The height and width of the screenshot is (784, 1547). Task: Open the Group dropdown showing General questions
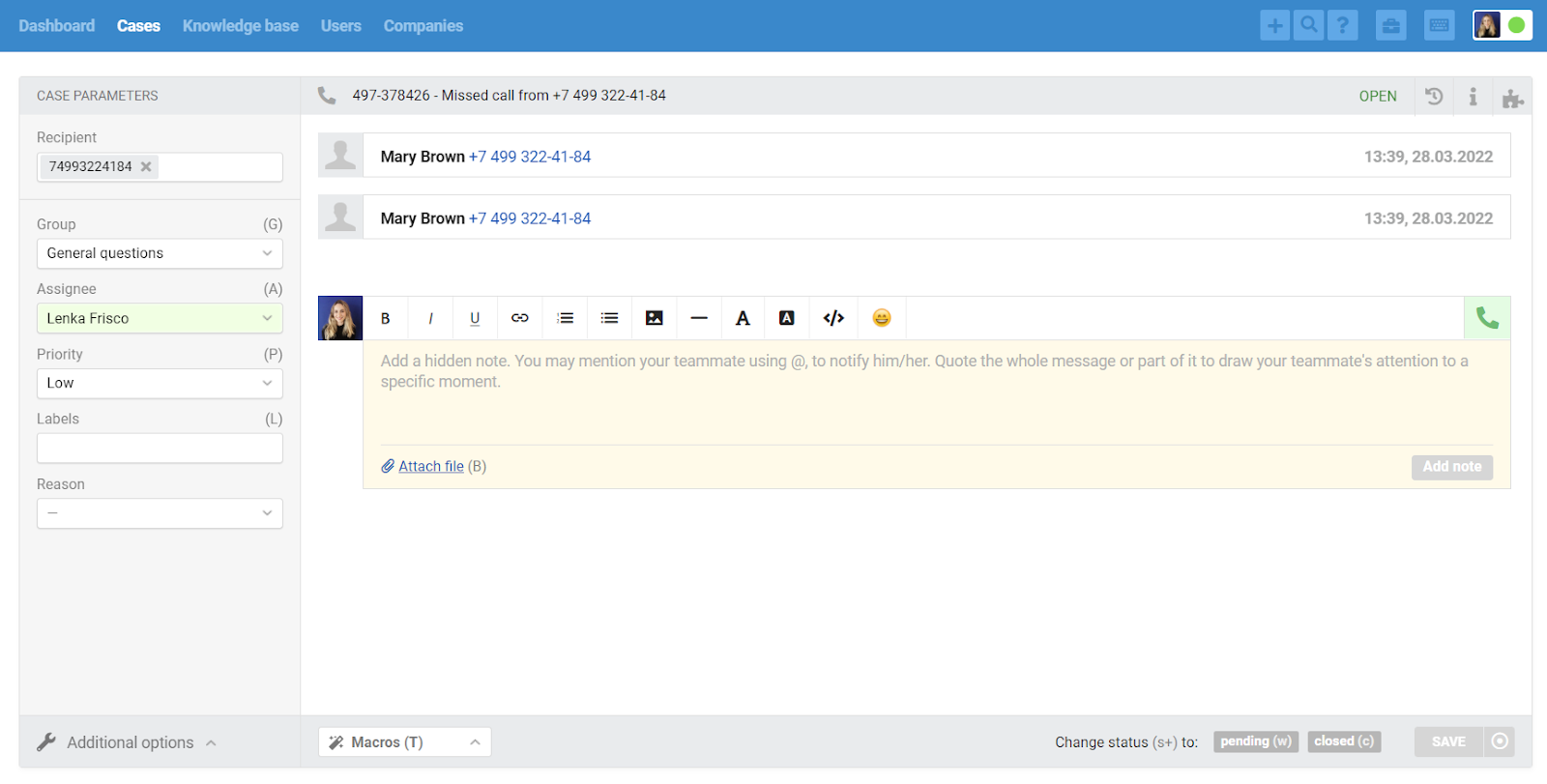[160, 253]
